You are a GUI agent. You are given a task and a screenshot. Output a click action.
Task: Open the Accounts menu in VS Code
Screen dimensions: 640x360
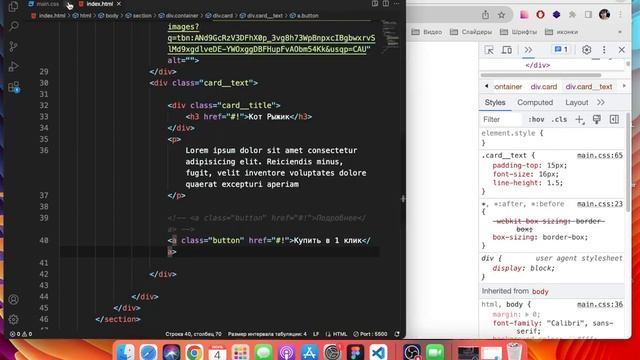point(13,299)
